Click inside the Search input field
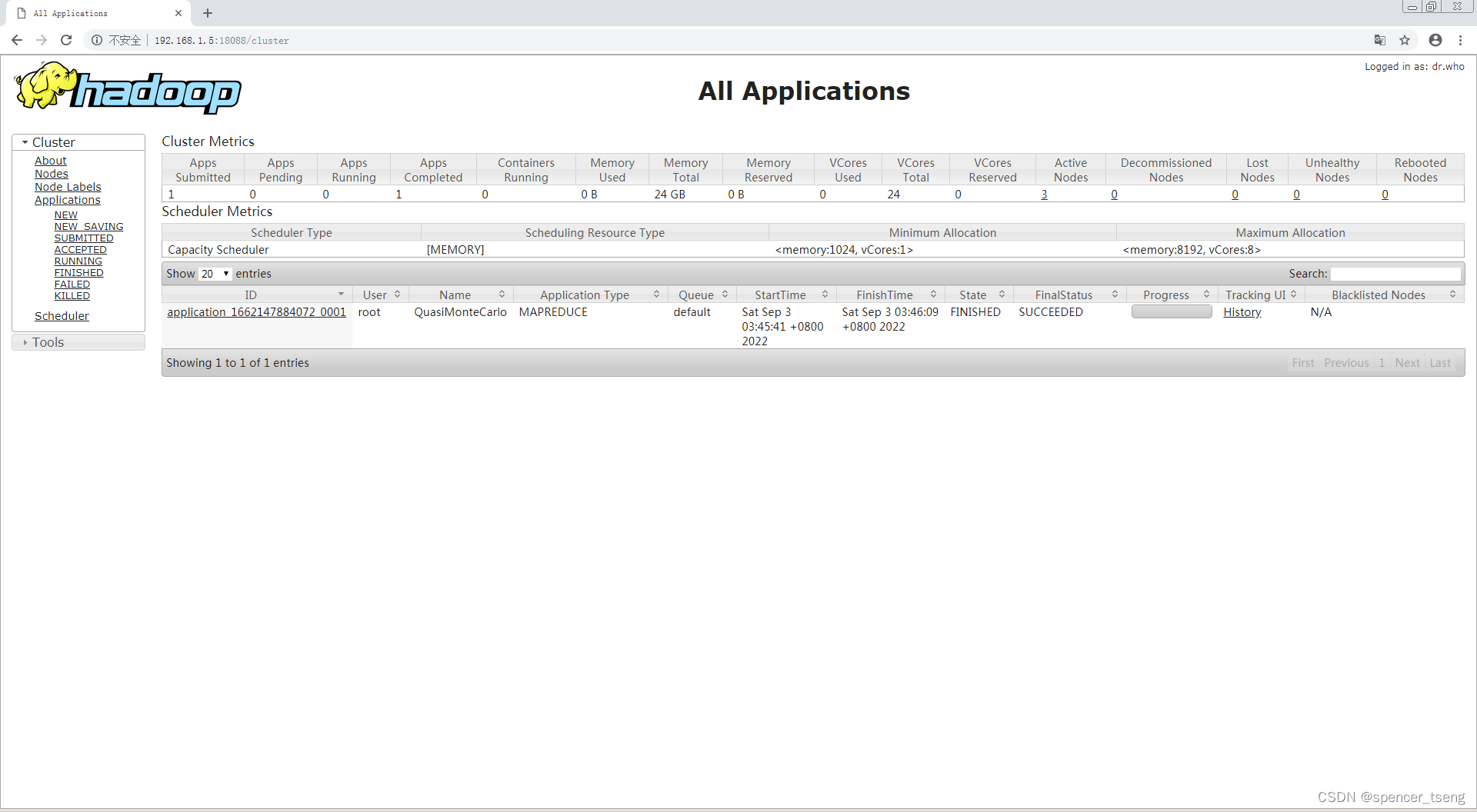Screen dimensions: 1477x812 coord(1396,274)
